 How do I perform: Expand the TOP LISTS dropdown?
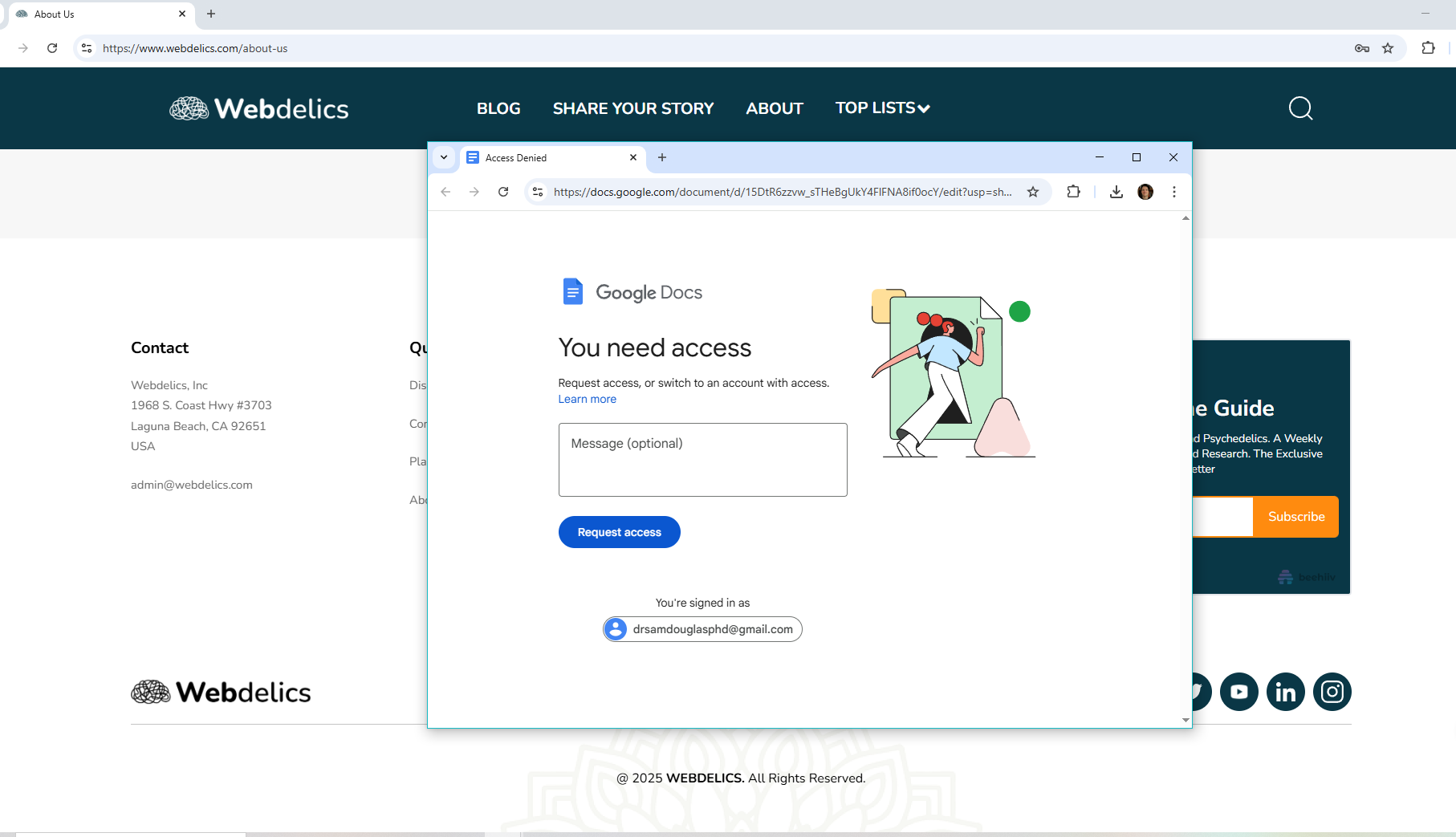(x=883, y=108)
